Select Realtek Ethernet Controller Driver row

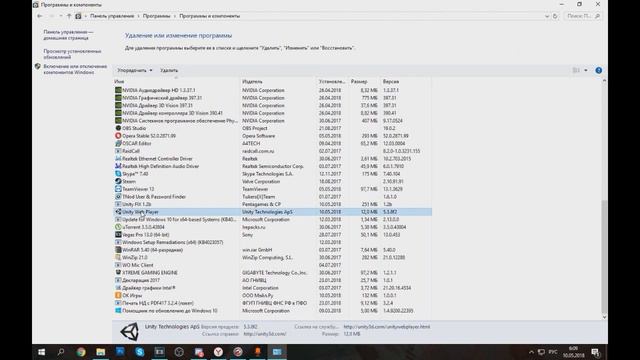(x=272, y=159)
